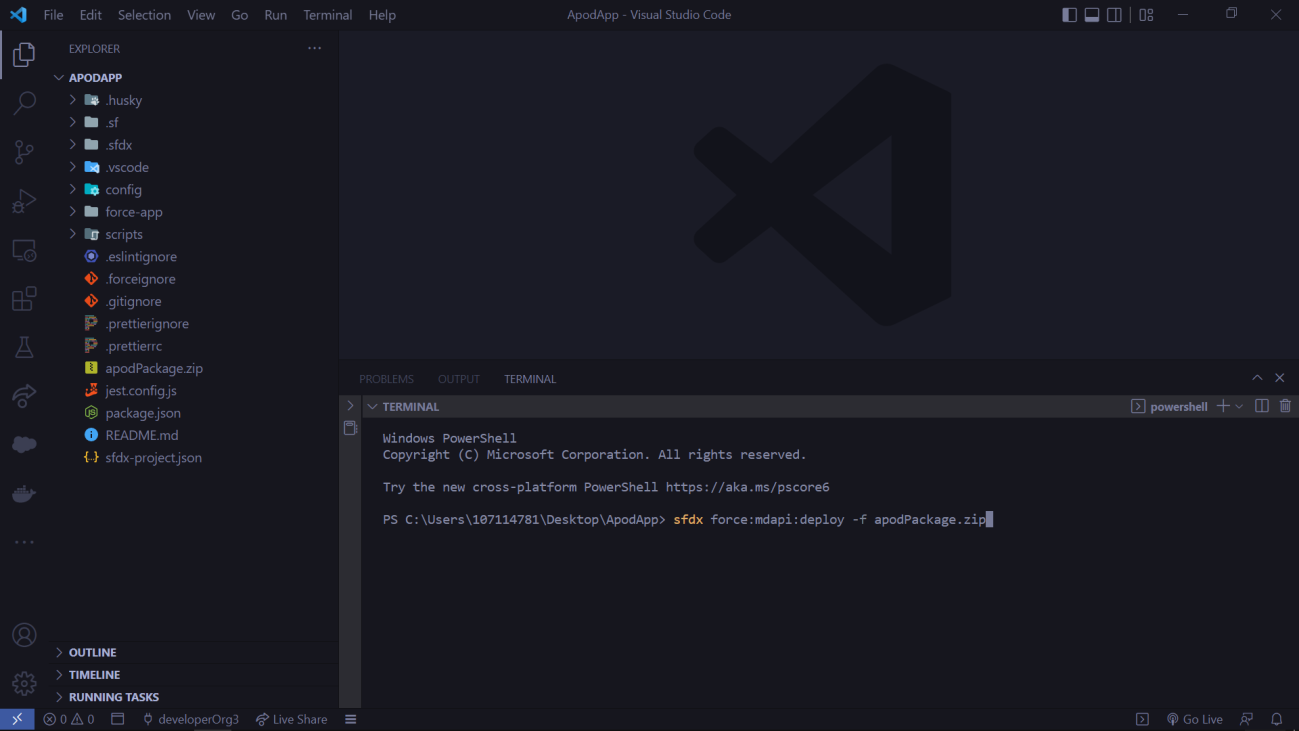1299x731 pixels.
Task: Select the apodPackage.zip file
Action: [152, 368]
